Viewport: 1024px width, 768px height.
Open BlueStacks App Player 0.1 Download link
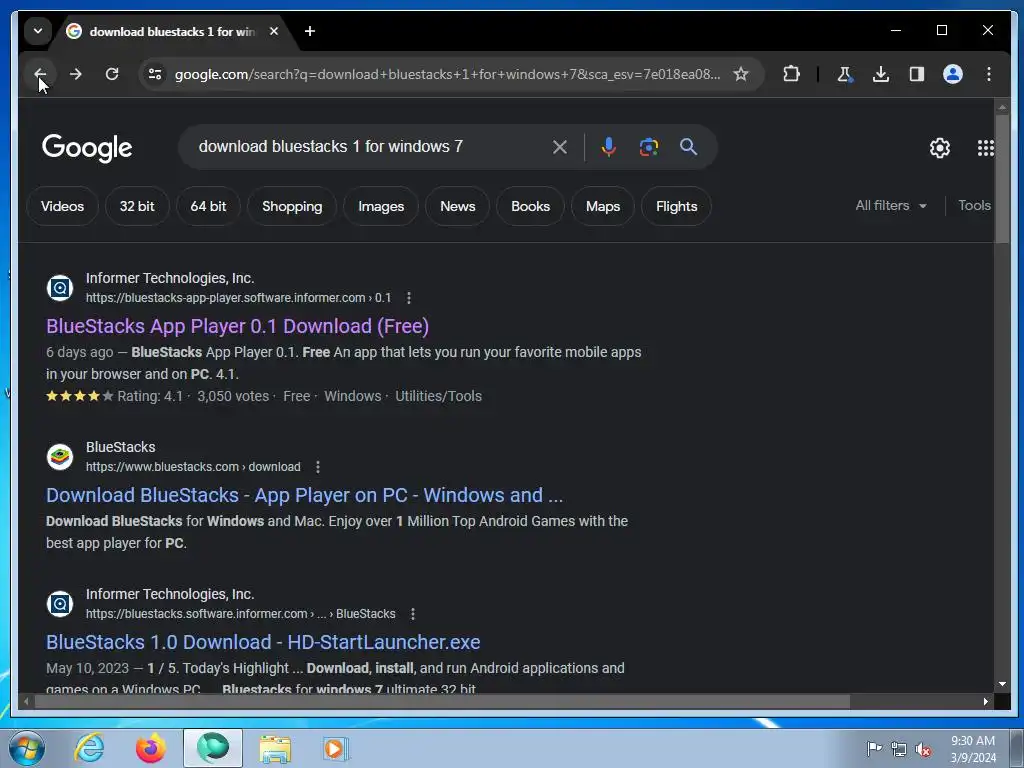click(x=238, y=326)
